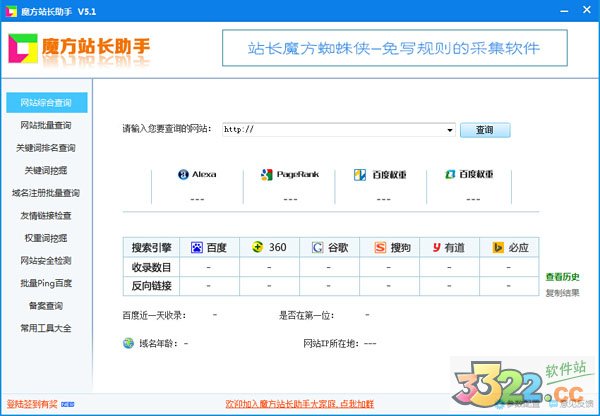Click the 搜索引擎 header cell
The image size is (600, 416).
pyautogui.click(x=151, y=248)
